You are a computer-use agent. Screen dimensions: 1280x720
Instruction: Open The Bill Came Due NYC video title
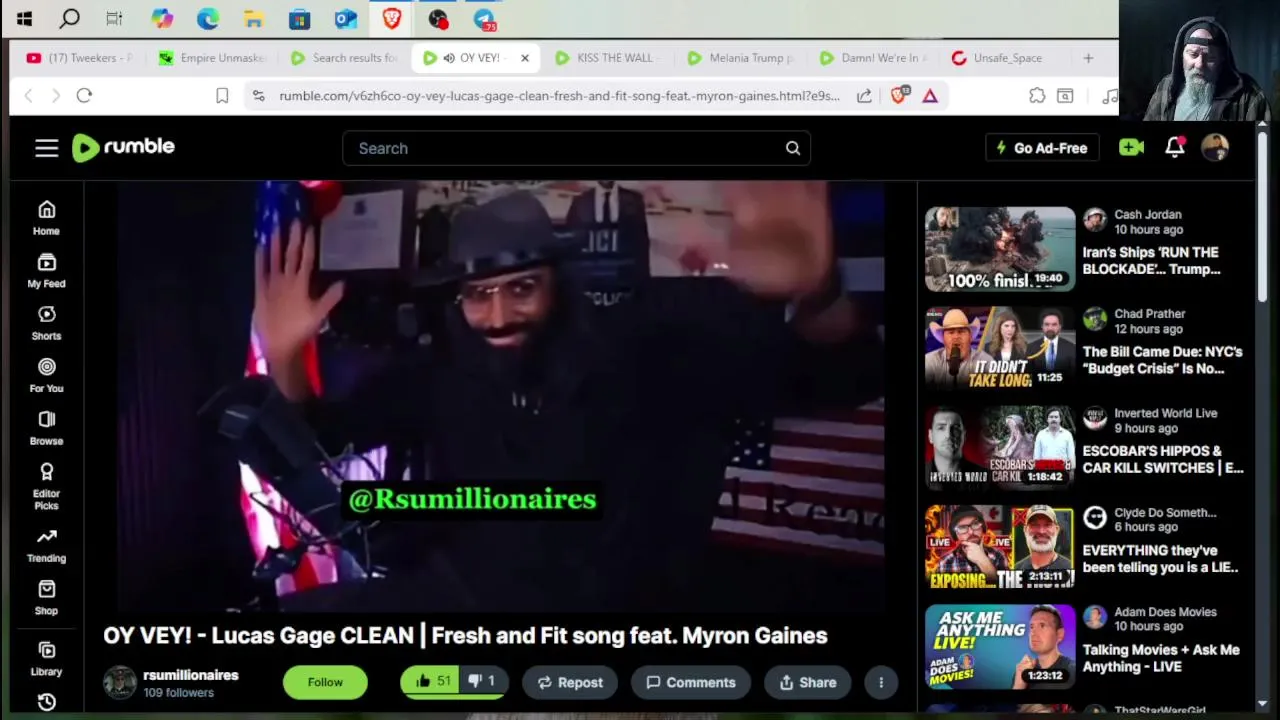click(1162, 360)
